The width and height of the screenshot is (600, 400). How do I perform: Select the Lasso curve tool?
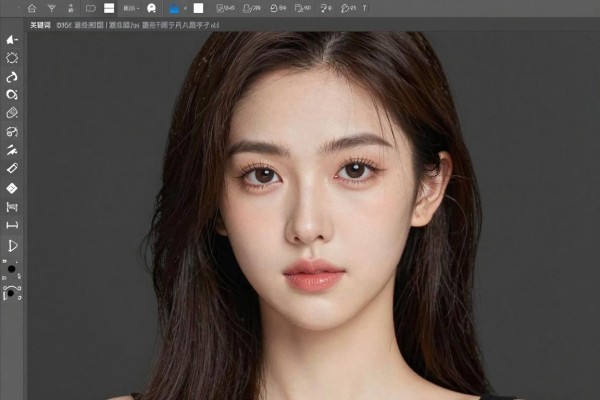tap(12, 77)
